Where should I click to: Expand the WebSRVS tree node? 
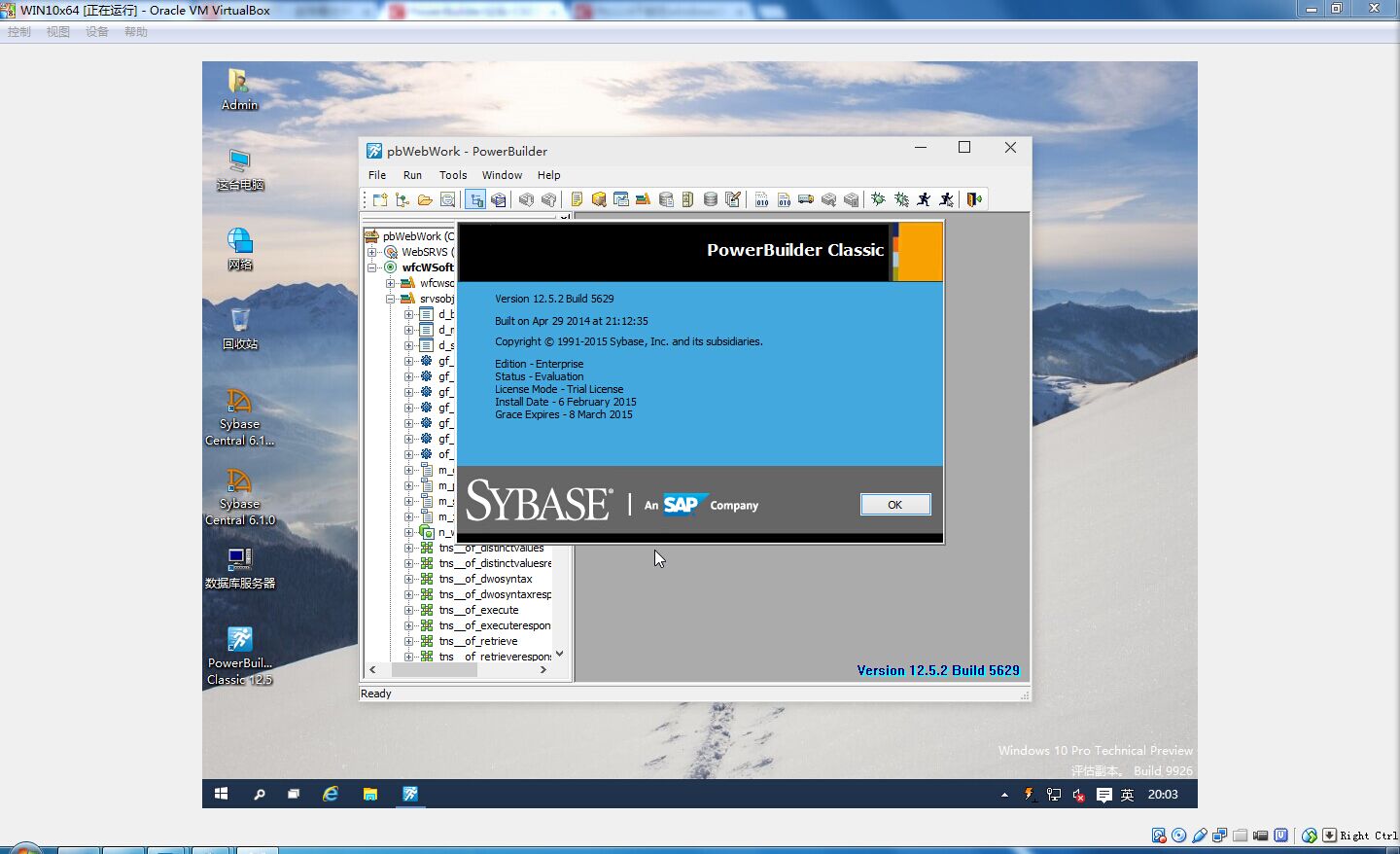pyautogui.click(x=372, y=252)
